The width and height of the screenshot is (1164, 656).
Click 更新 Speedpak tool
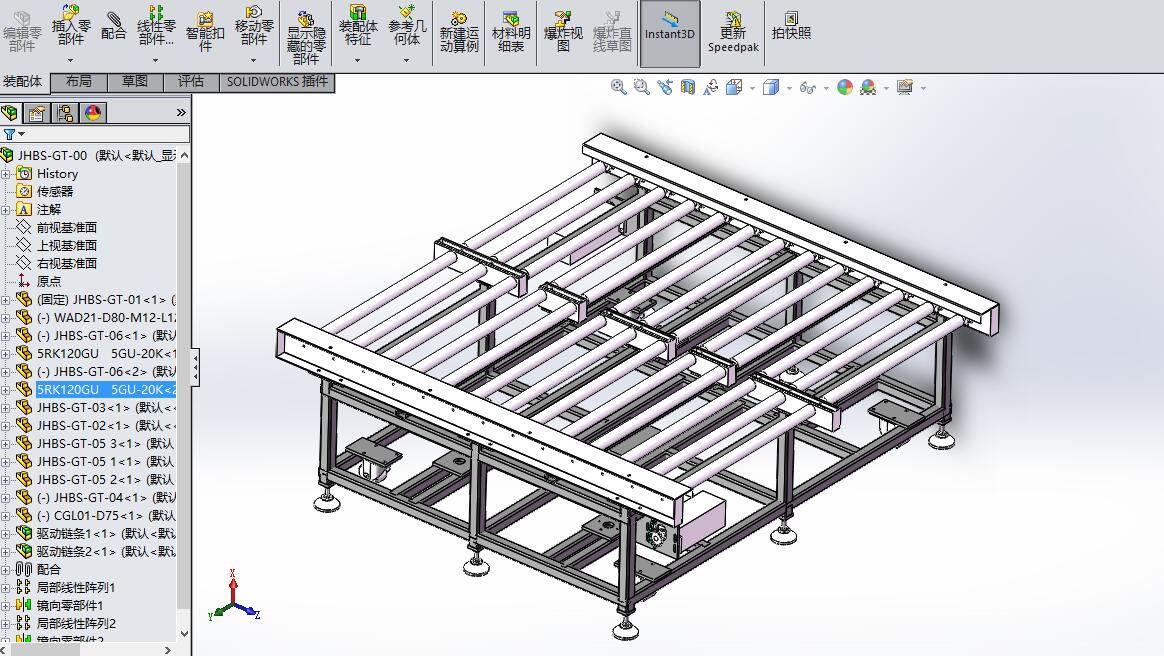[733, 32]
